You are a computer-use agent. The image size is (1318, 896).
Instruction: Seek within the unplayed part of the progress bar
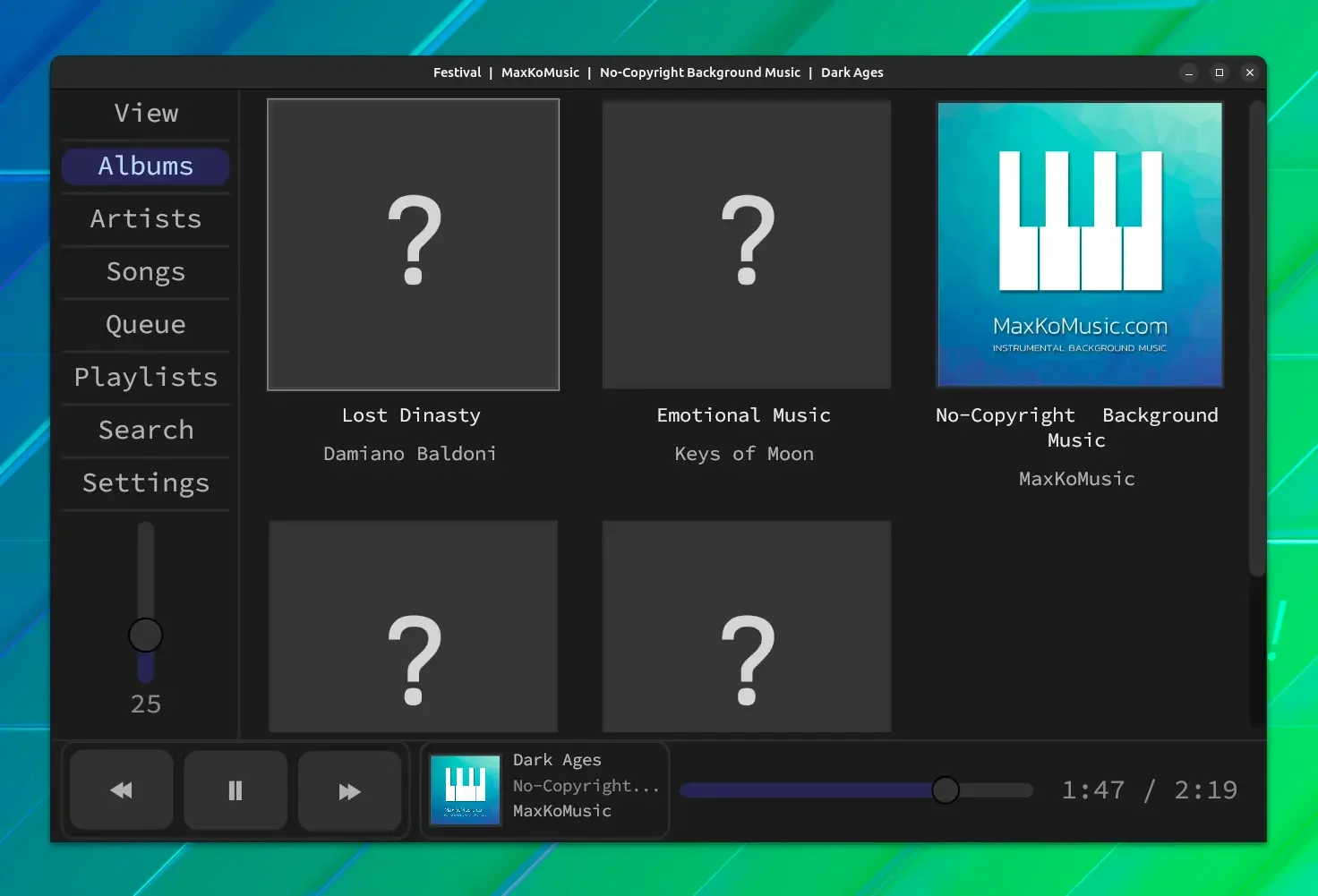pos(996,790)
